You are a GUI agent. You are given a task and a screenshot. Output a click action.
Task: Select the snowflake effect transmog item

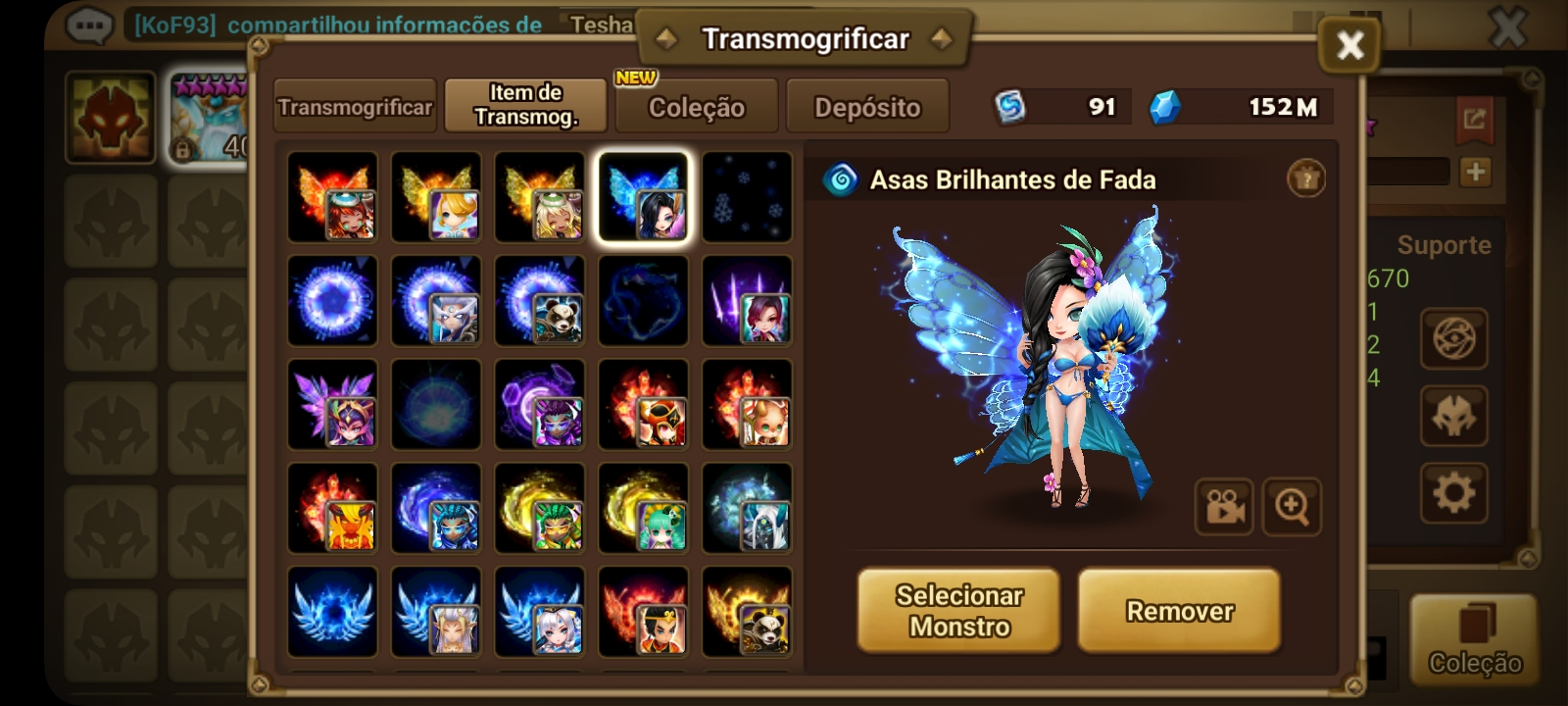tap(747, 197)
